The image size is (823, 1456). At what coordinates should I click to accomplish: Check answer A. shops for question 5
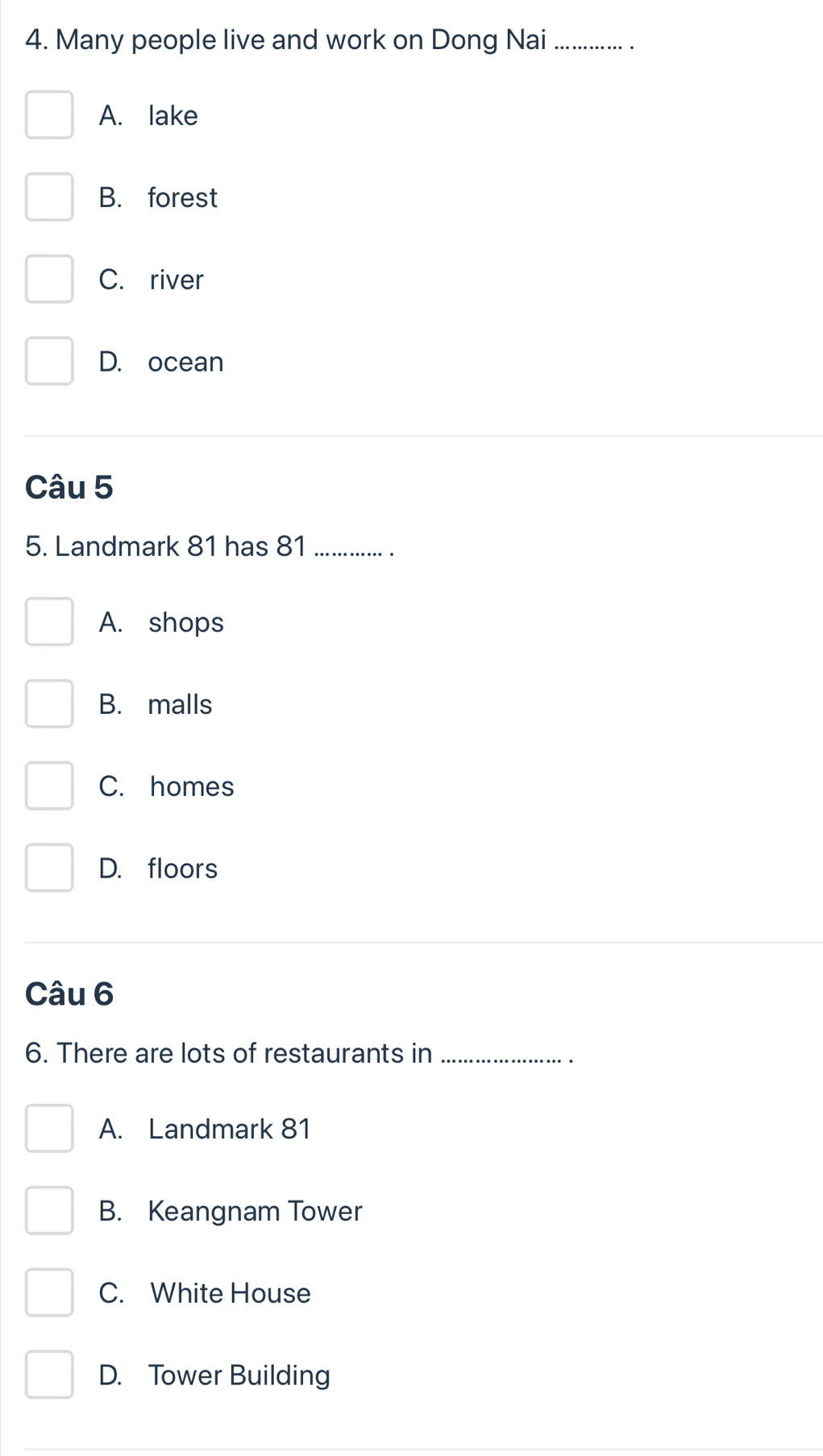coord(49,622)
